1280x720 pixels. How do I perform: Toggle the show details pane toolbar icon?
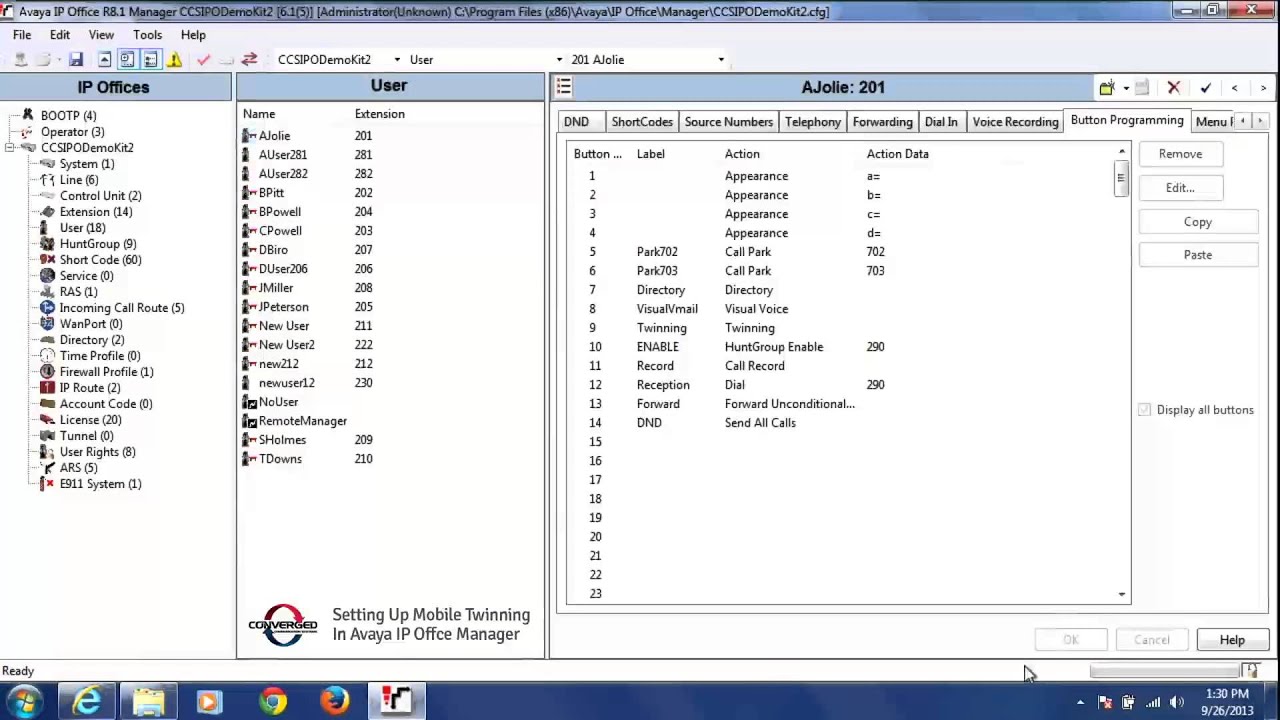(x=150, y=60)
